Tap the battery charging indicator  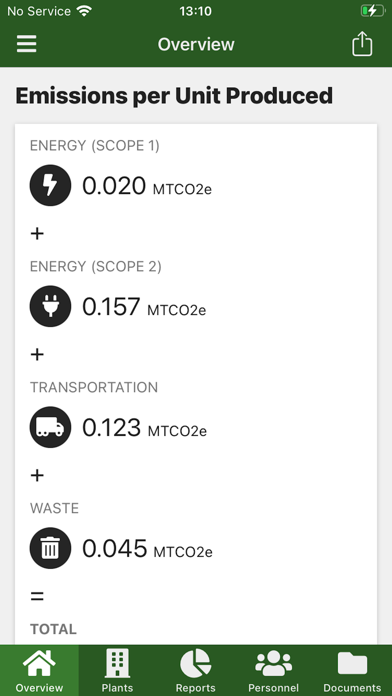click(x=372, y=11)
